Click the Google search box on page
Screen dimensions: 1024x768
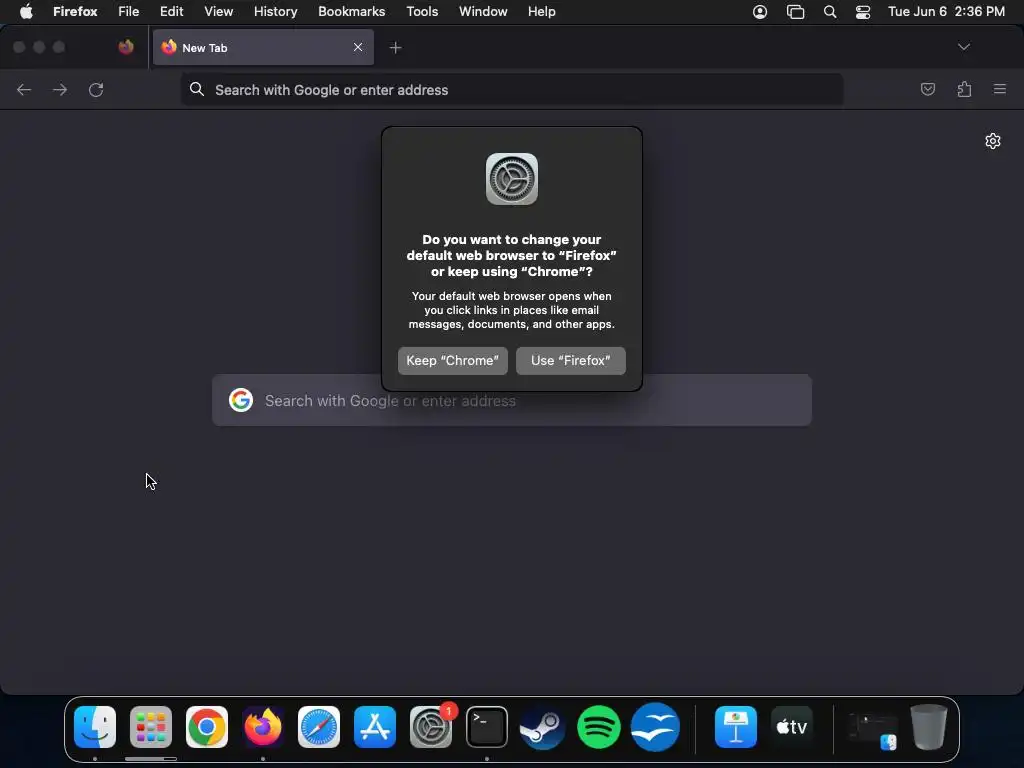point(512,400)
